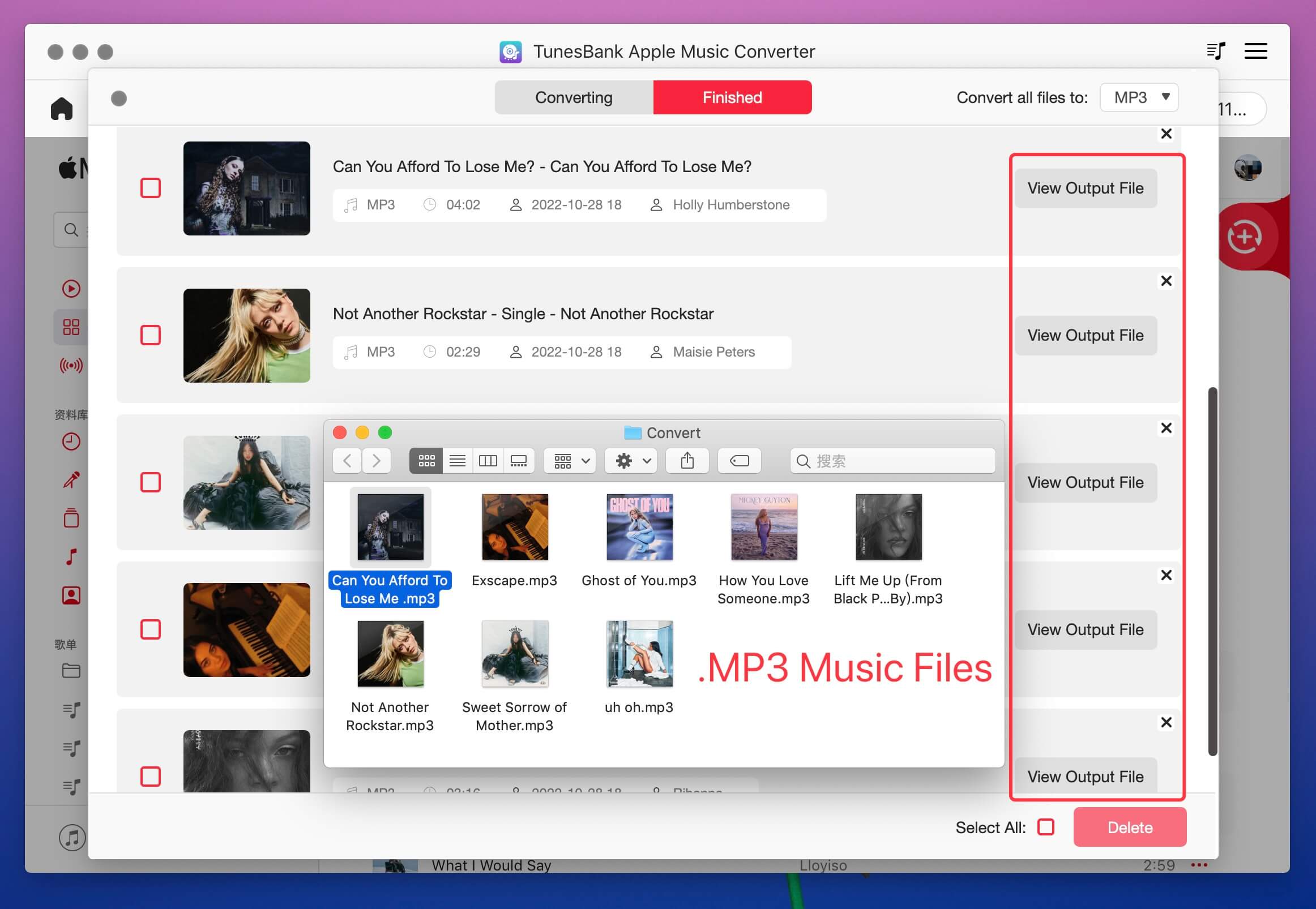Switch to the Converting tab
1316x909 pixels.
(x=574, y=97)
